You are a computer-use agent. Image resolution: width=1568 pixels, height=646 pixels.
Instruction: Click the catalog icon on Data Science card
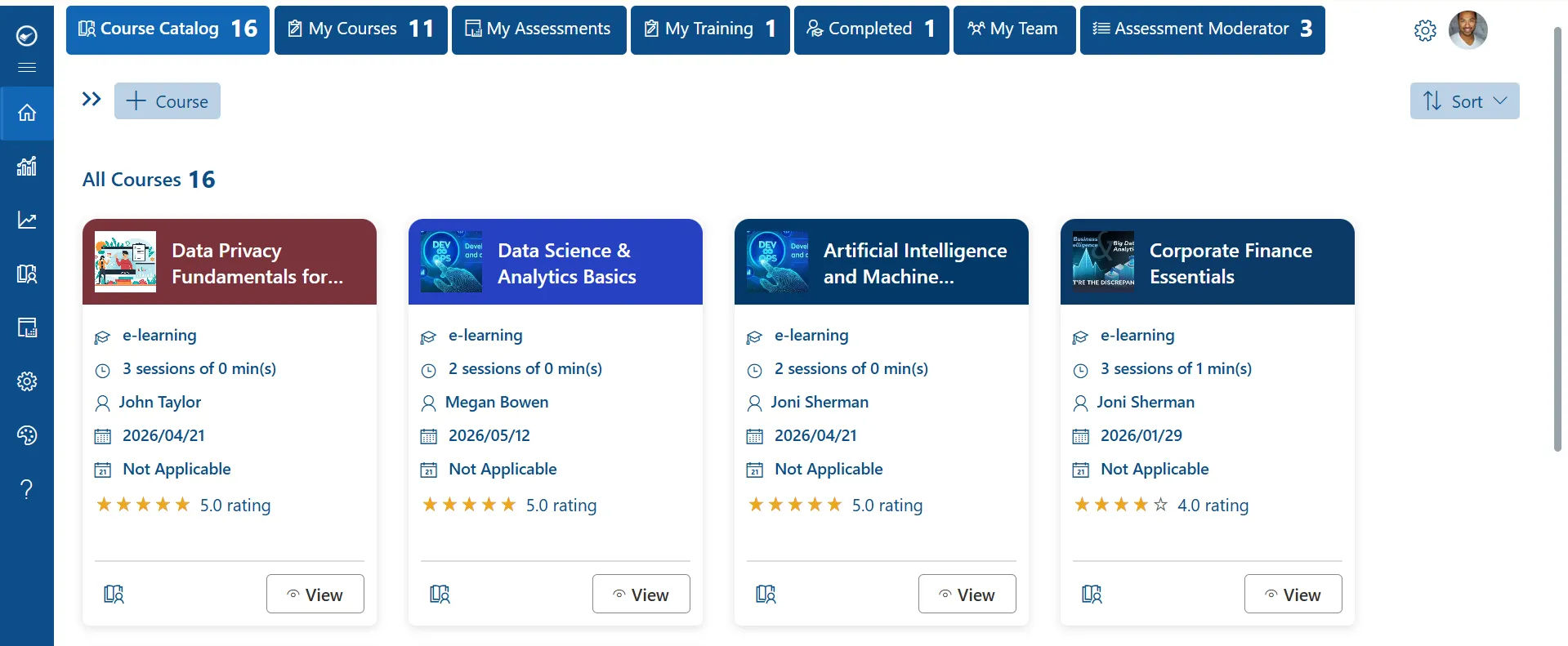[x=440, y=595]
